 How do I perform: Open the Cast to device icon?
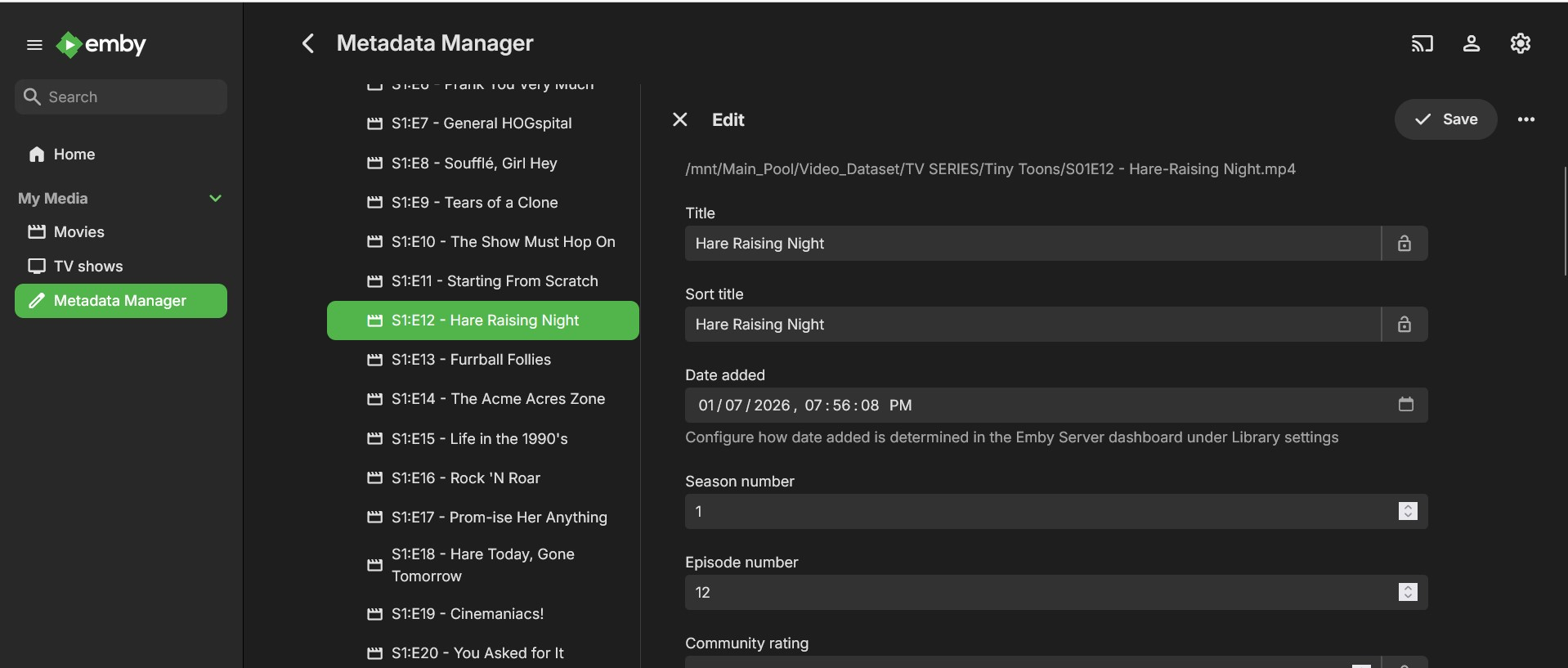click(1422, 43)
